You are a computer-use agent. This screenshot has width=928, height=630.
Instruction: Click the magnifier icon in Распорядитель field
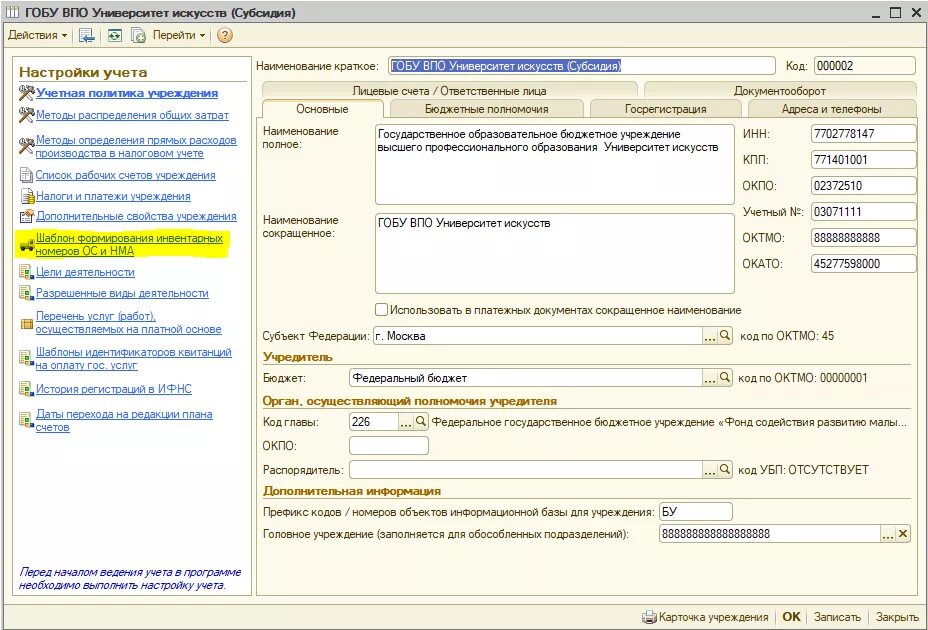click(724, 470)
